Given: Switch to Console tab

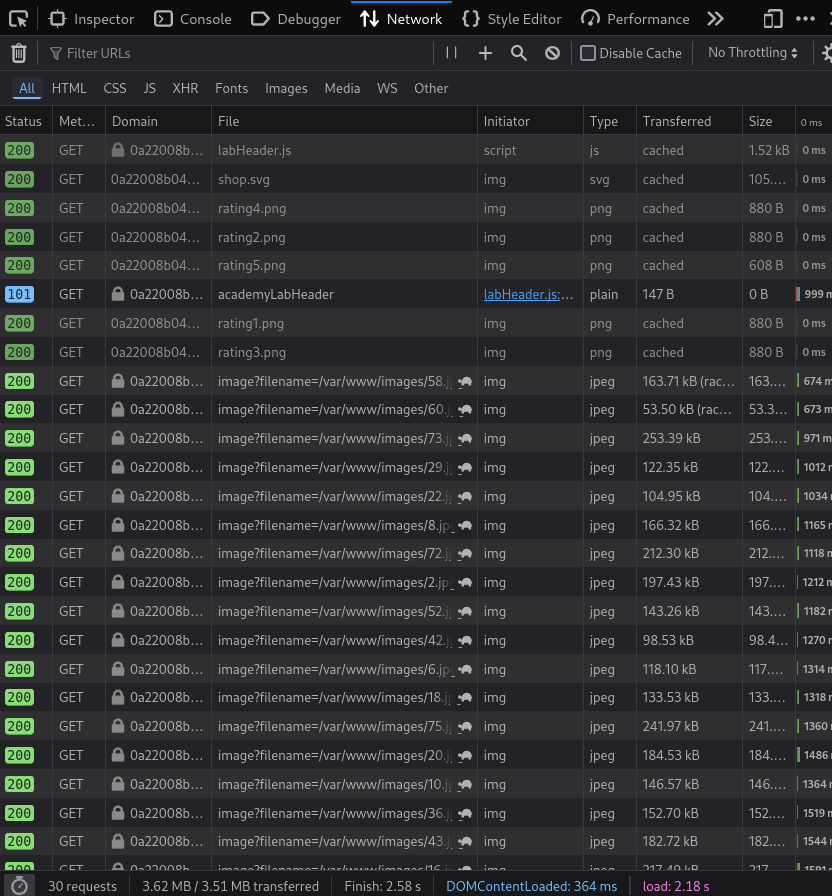Looking at the screenshot, I should [193, 19].
